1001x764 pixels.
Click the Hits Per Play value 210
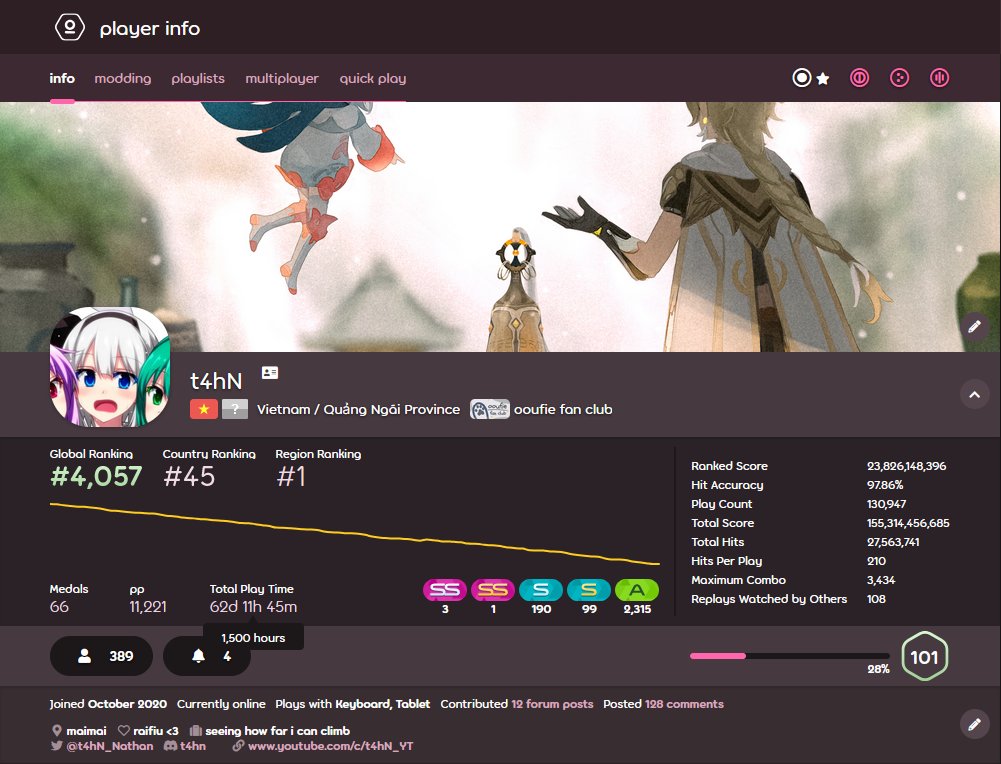point(877,561)
